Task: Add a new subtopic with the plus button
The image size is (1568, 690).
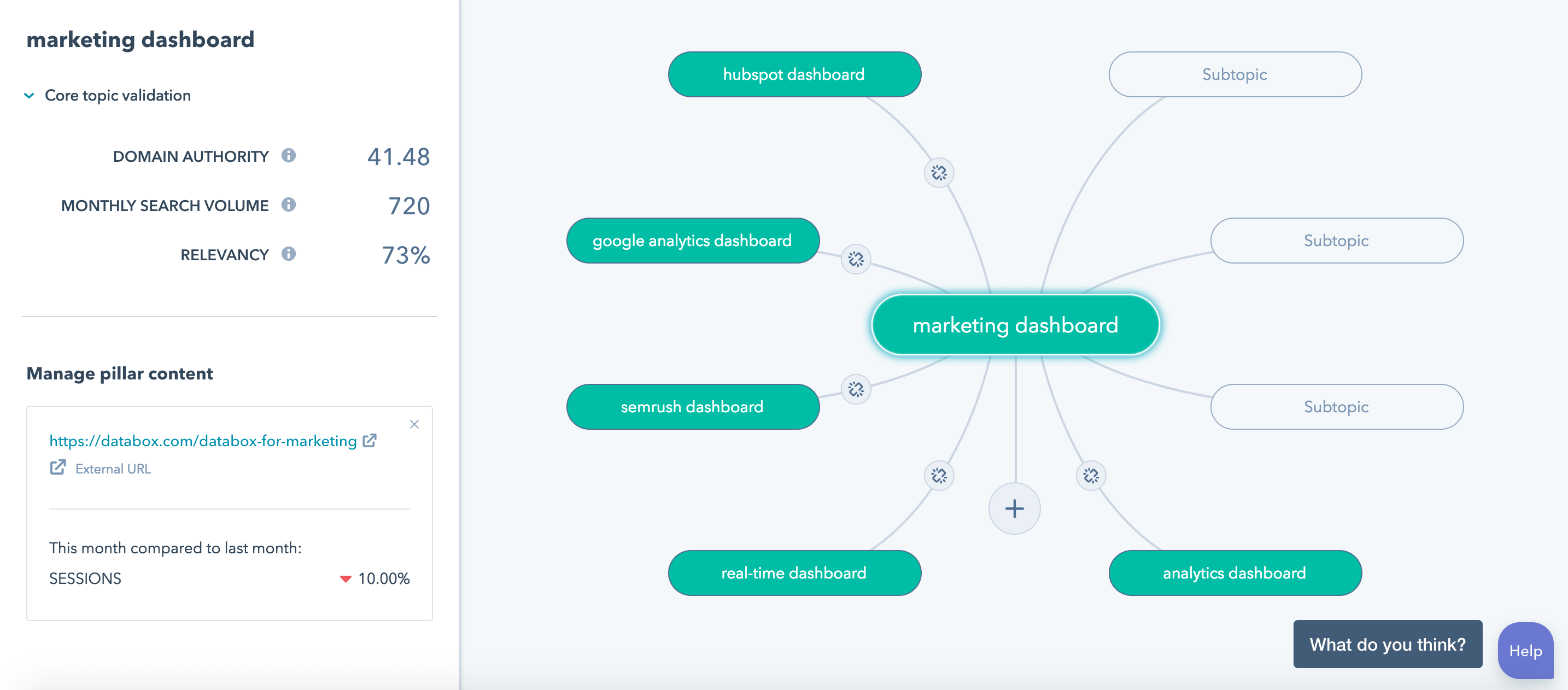Action: pos(1014,508)
